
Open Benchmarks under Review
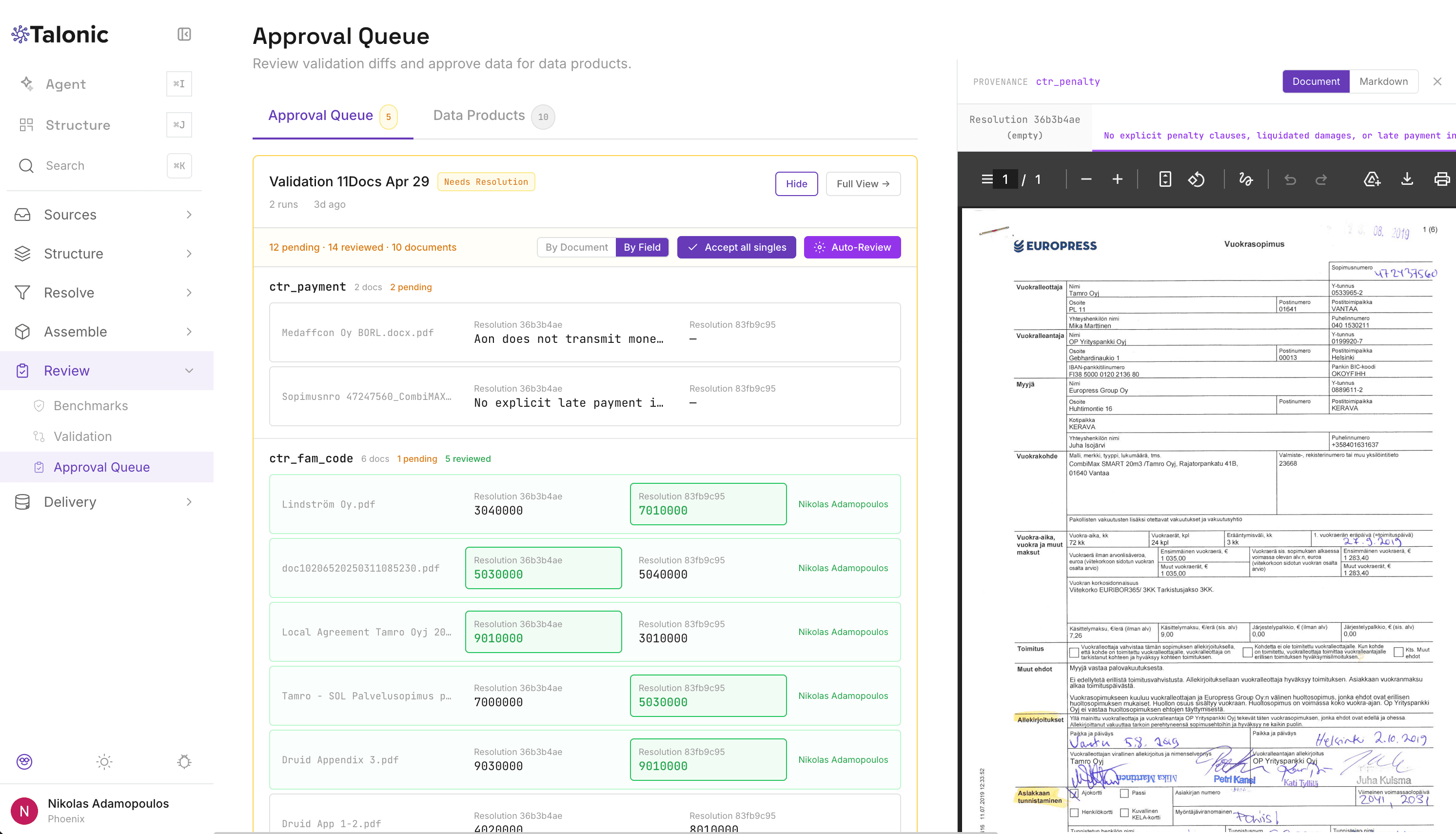[x=91, y=406]
